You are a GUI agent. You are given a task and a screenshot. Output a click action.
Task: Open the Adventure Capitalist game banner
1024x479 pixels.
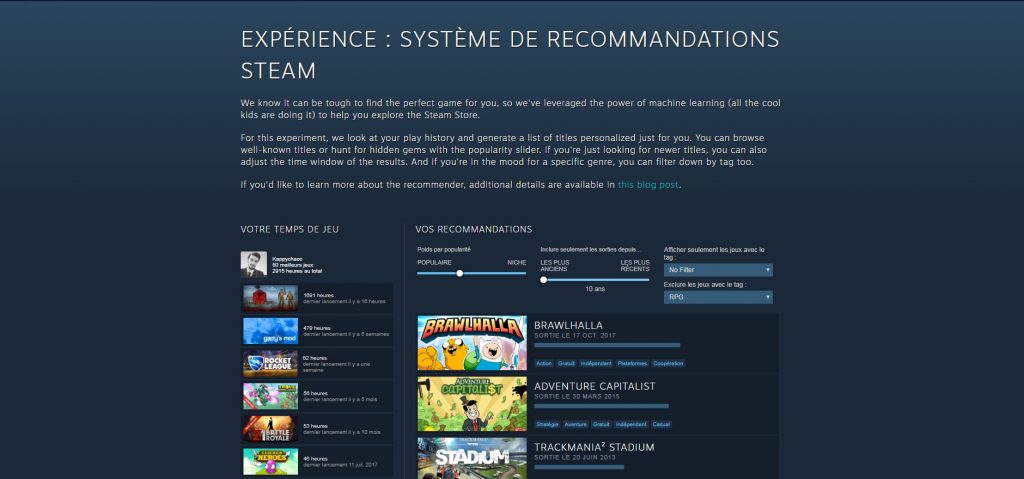click(x=472, y=404)
